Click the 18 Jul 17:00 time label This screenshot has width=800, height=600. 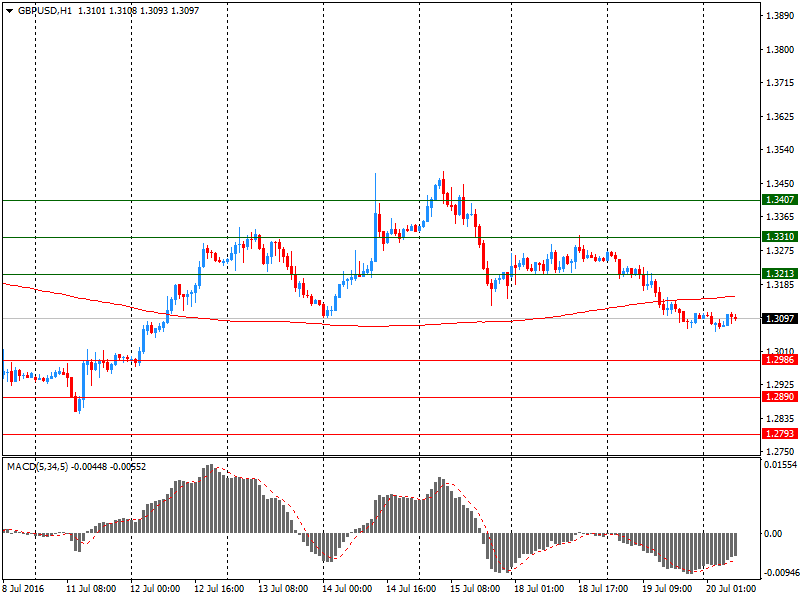pos(603,589)
